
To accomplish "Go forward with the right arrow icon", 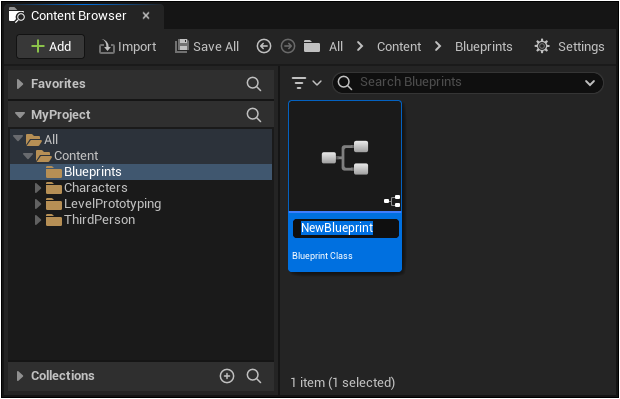I will (288, 46).
